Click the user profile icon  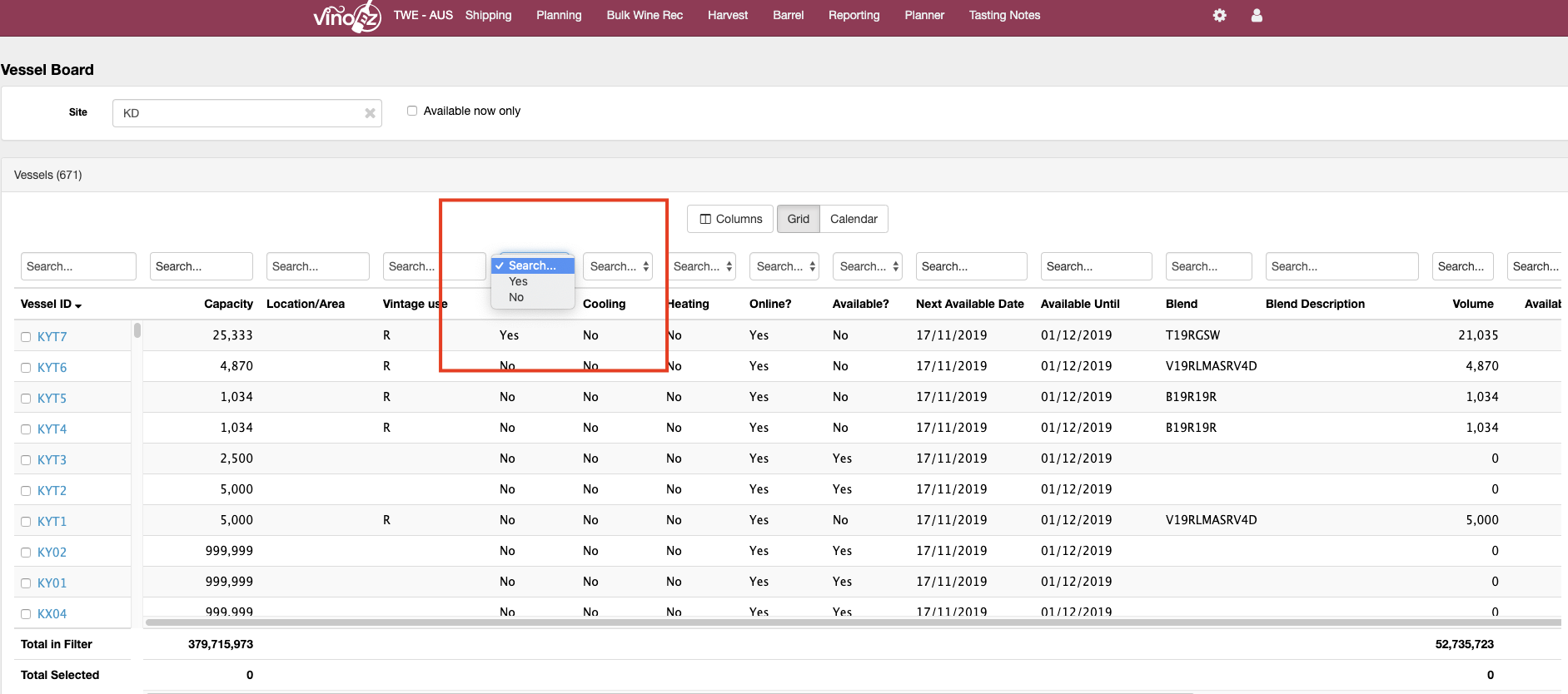[x=1257, y=15]
